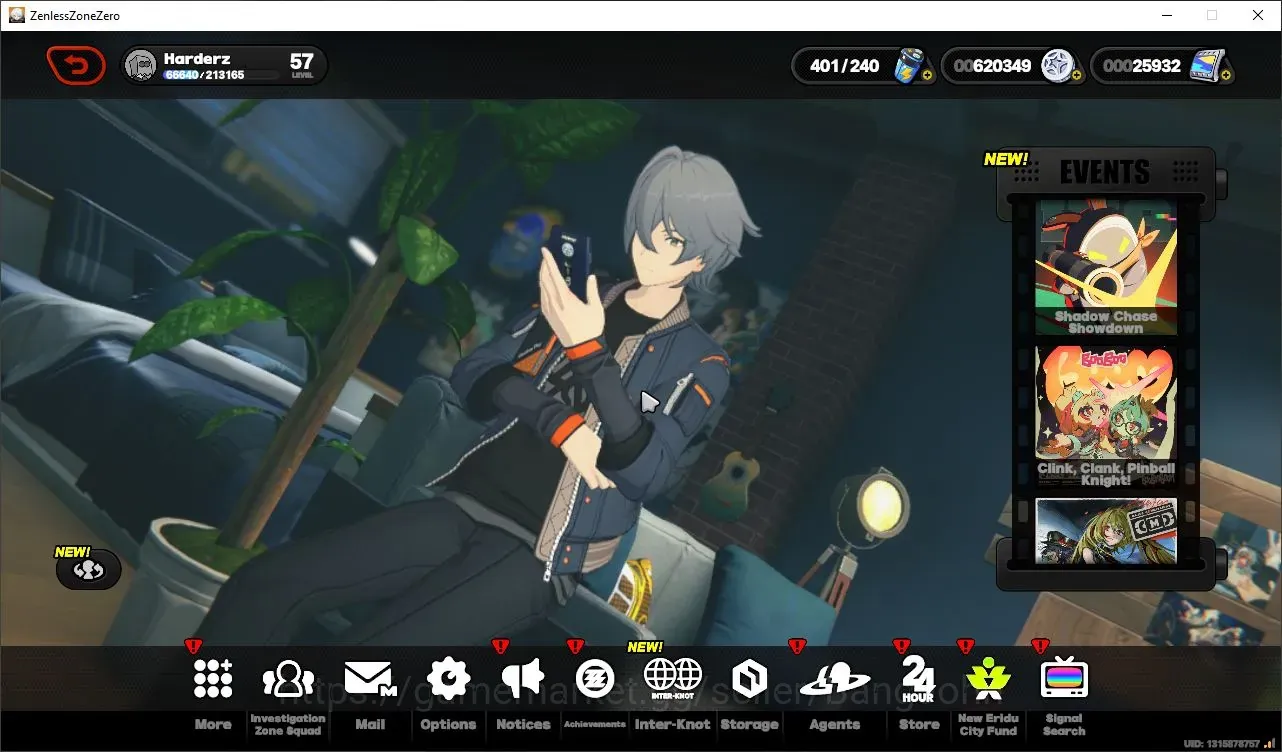Open the 24 Hour Store icon
Viewport: 1282px width, 752px height.
918,679
